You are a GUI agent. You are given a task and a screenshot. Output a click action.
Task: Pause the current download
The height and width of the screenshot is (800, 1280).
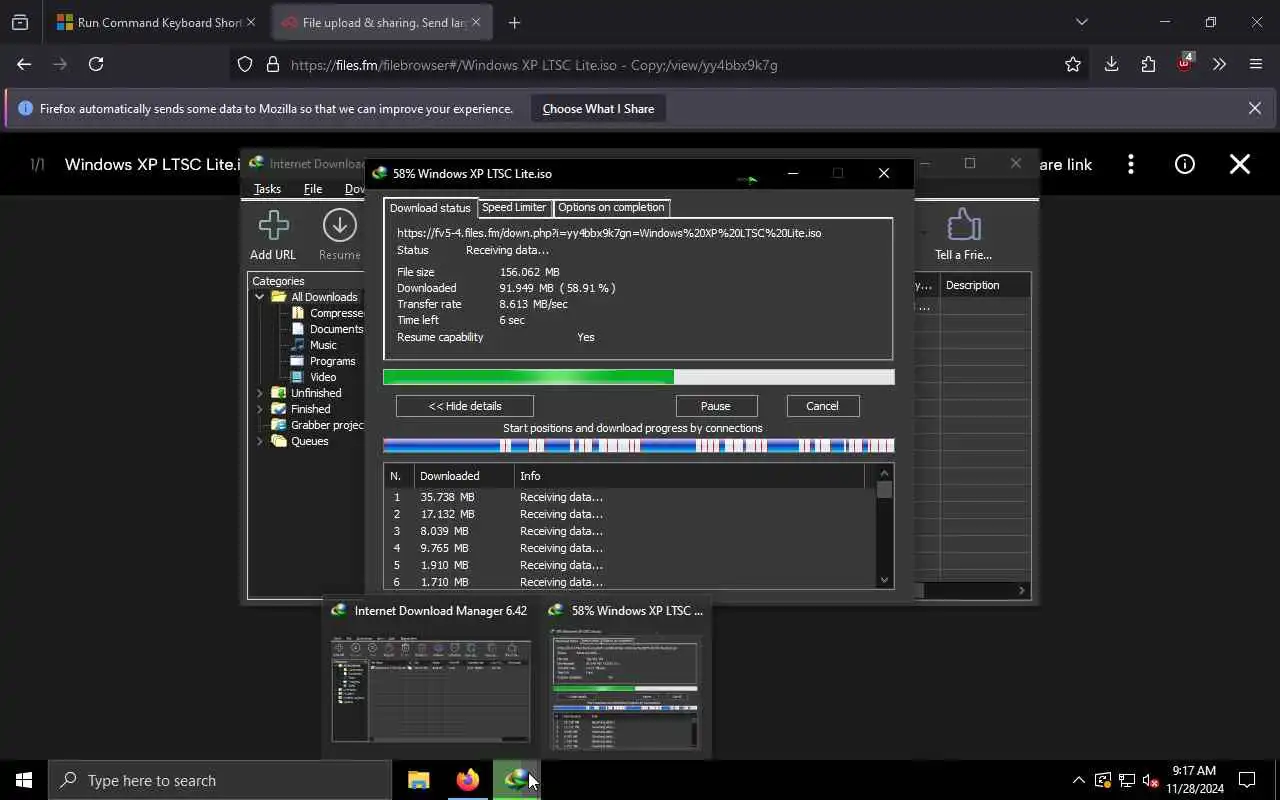pos(716,406)
